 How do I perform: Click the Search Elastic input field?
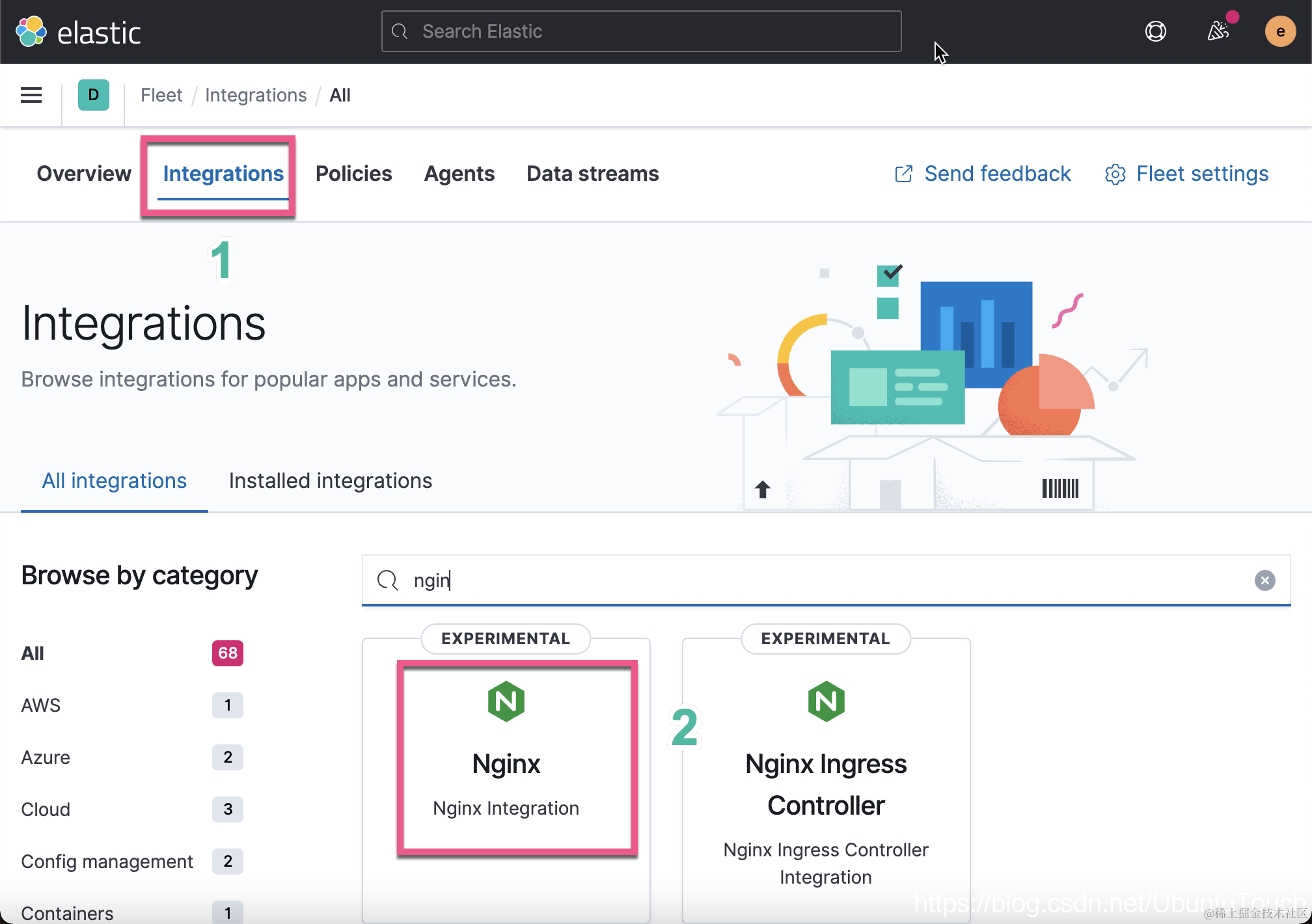(x=641, y=31)
